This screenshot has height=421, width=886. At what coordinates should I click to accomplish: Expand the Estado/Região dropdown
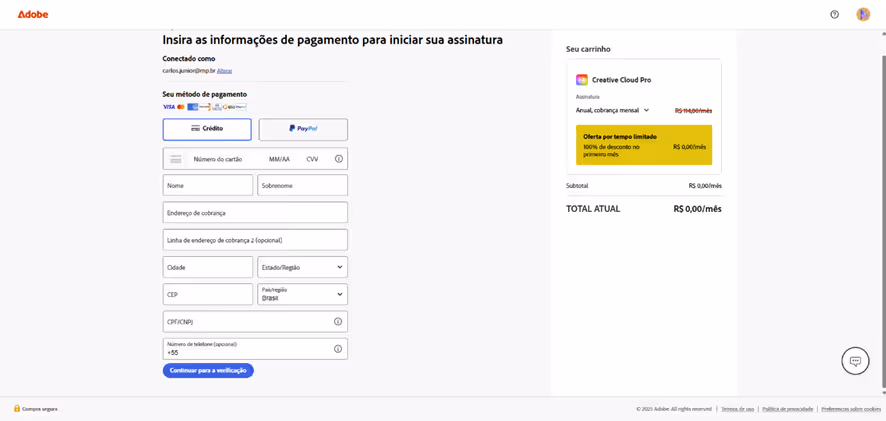303,267
